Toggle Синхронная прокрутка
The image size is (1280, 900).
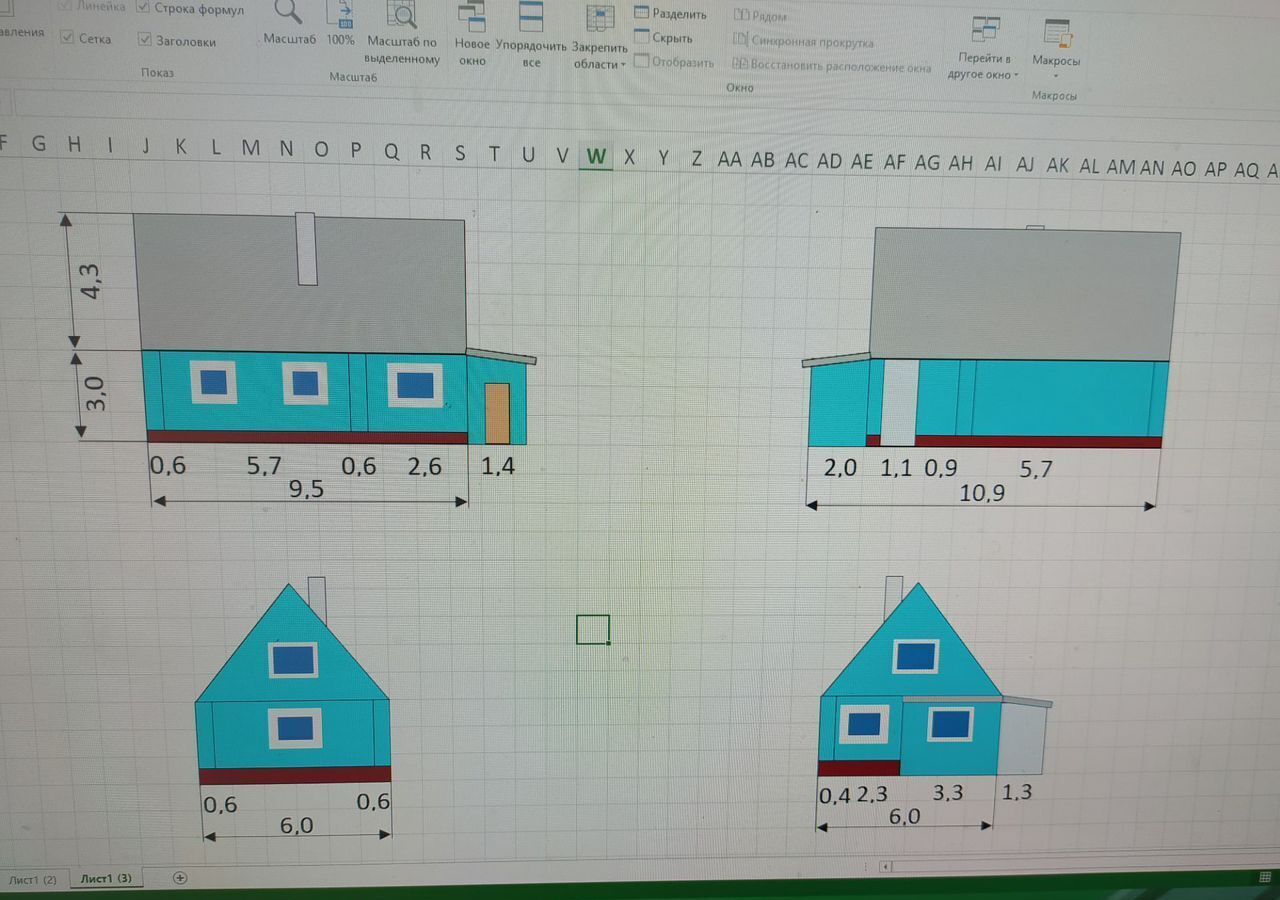click(x=804, y=41)
